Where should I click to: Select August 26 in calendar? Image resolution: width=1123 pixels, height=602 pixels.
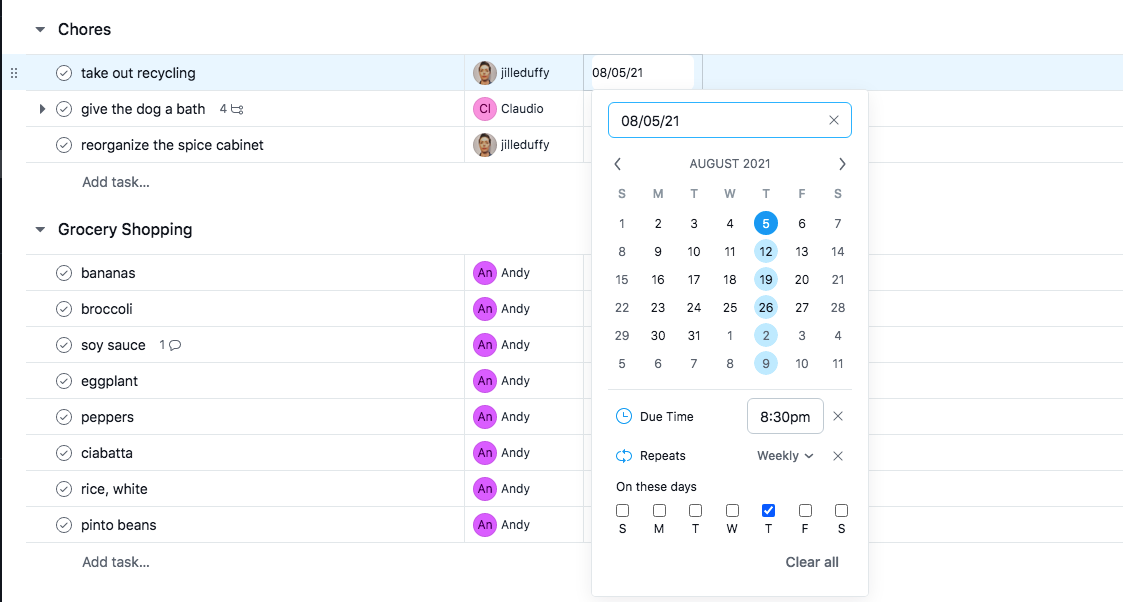click(x=766, y=307)
